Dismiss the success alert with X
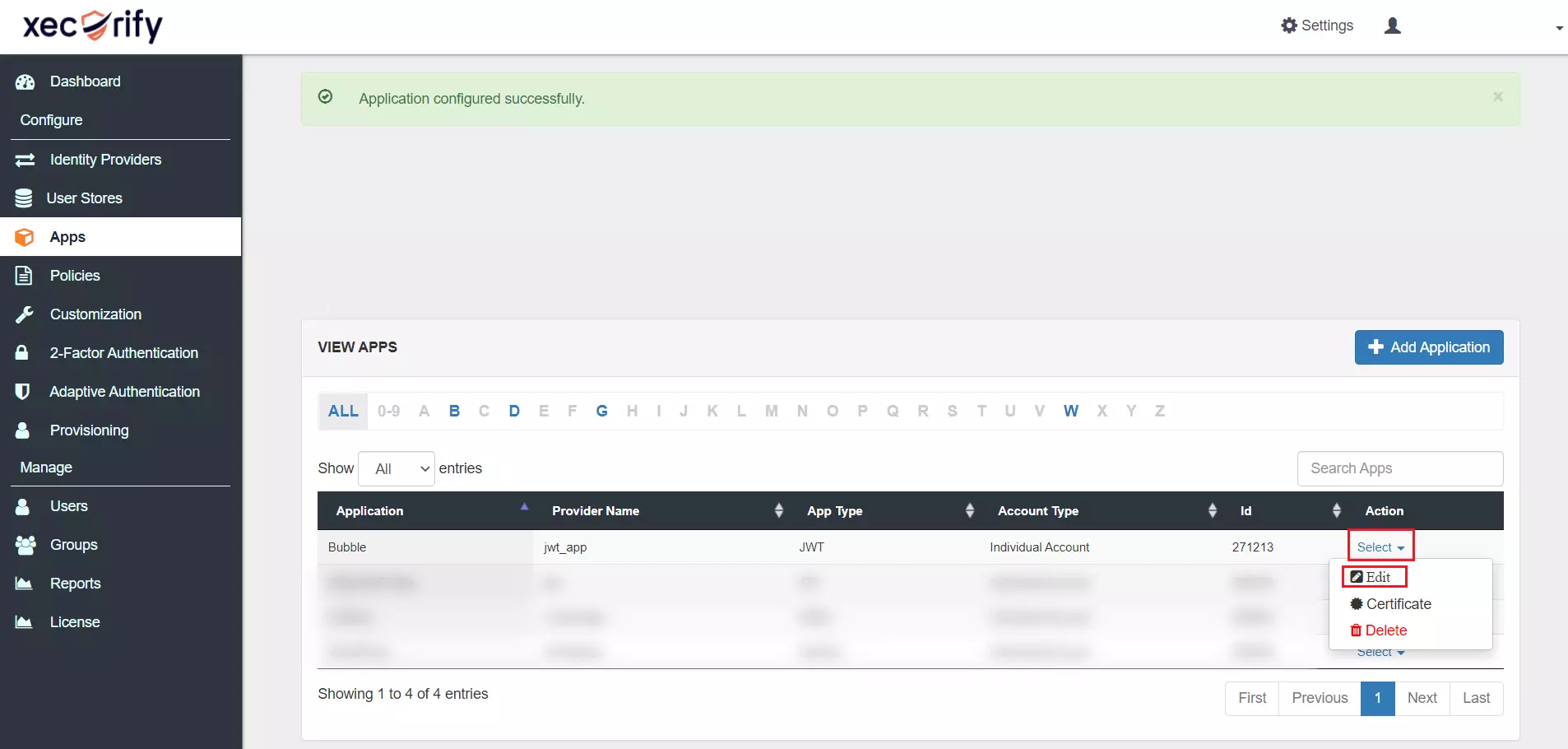This screenshot has height=749, width=1568. pyautogui.click(x=1498, y=96)
